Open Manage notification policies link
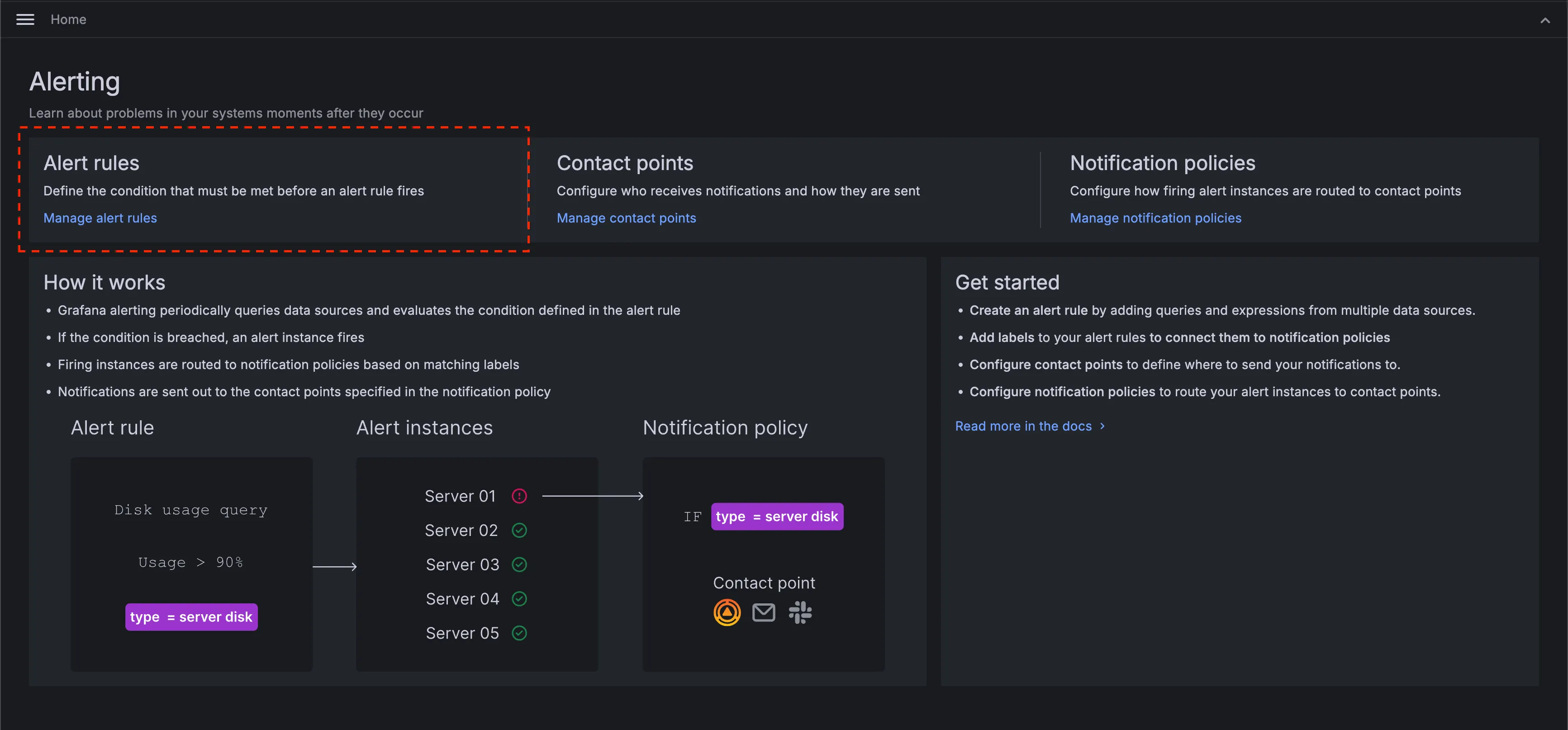 click(1155, 218)
